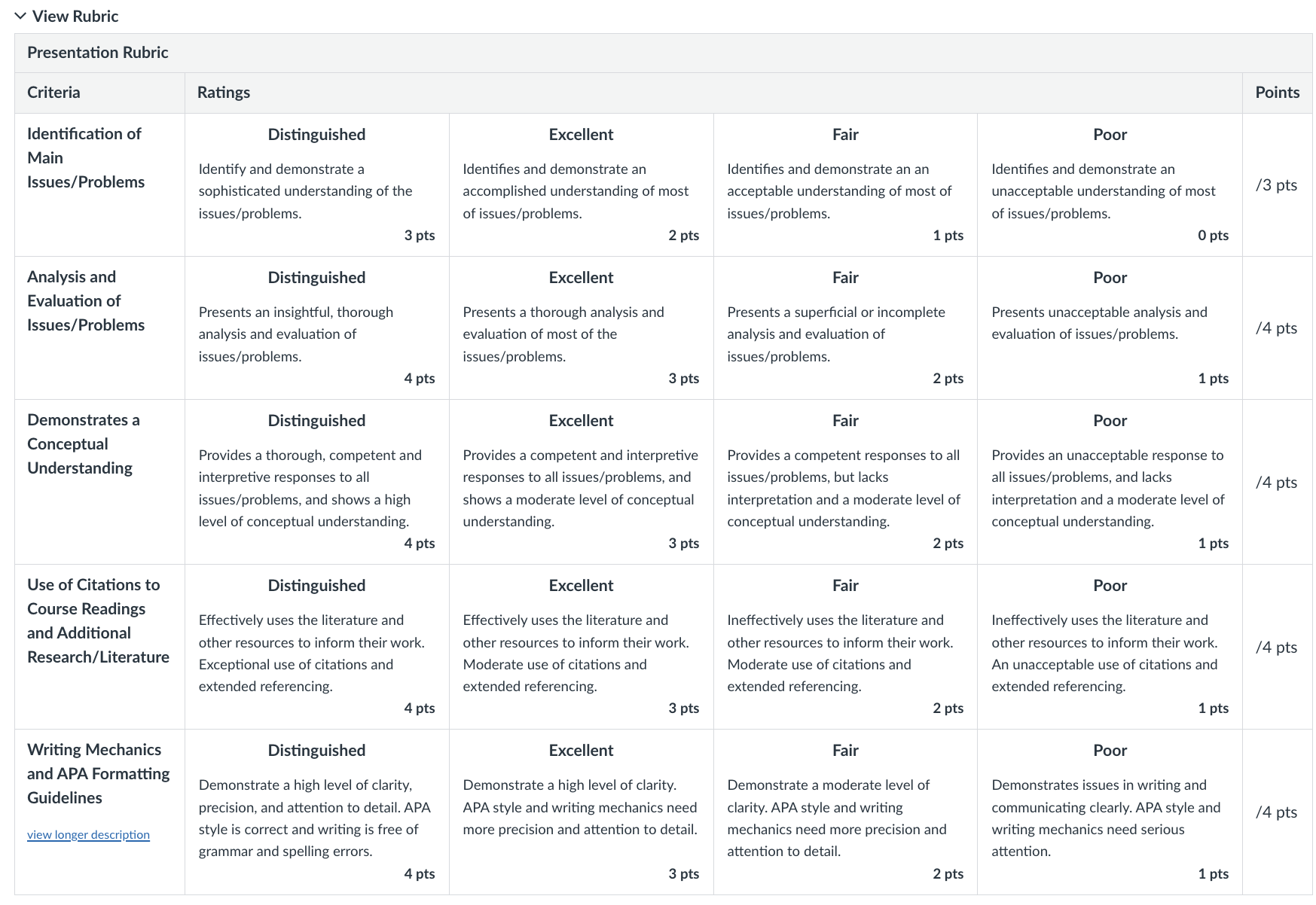Choose Fair rating for Conceptual Understanding
Image resolution: width=1316 pixels, height=905 pixels.
(845, 482)
